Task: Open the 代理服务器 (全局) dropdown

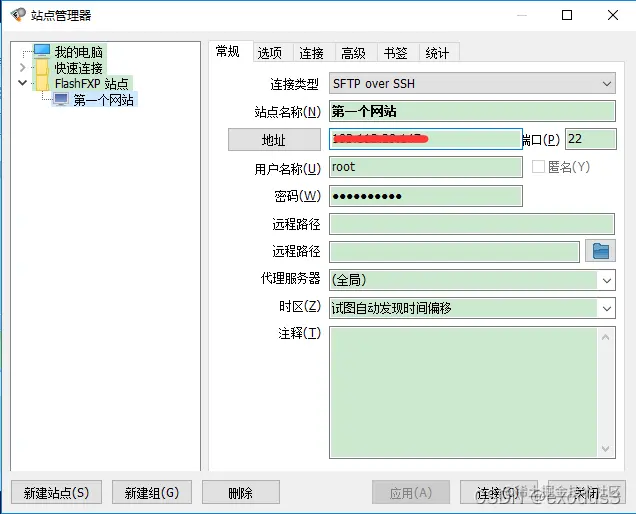Action: pos(606,280)
